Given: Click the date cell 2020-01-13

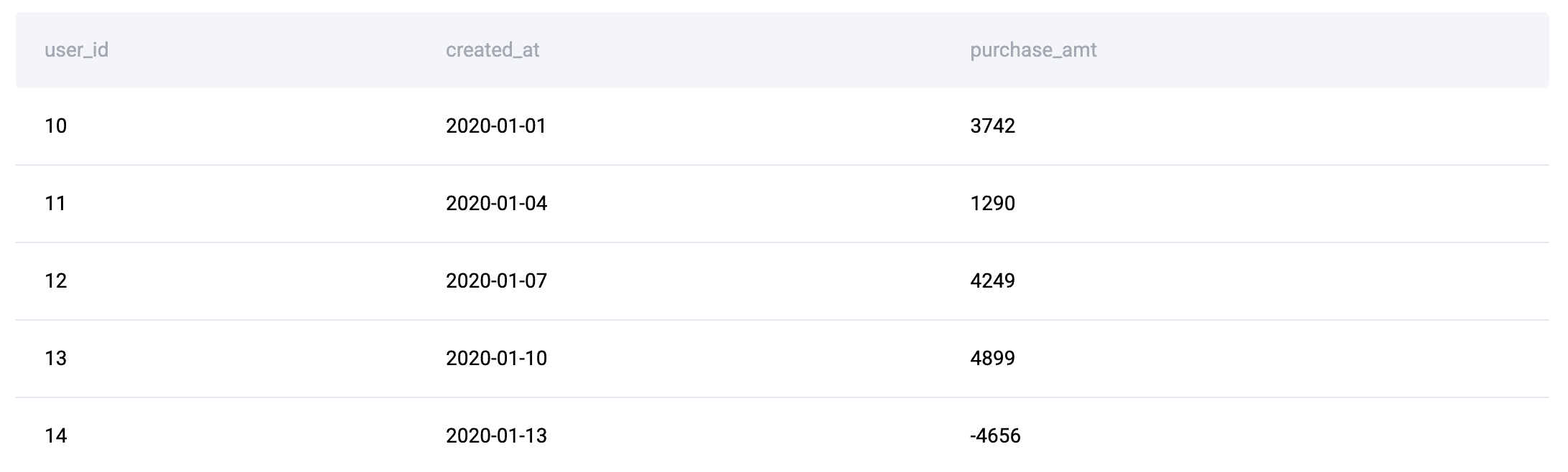Looking at the screenshot, I should 496,435.
